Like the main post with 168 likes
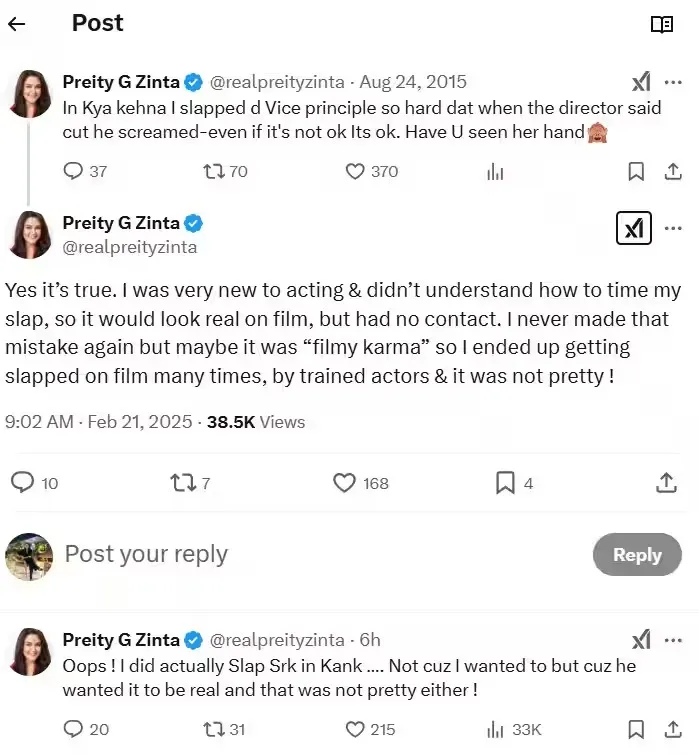 click(344, 483)
